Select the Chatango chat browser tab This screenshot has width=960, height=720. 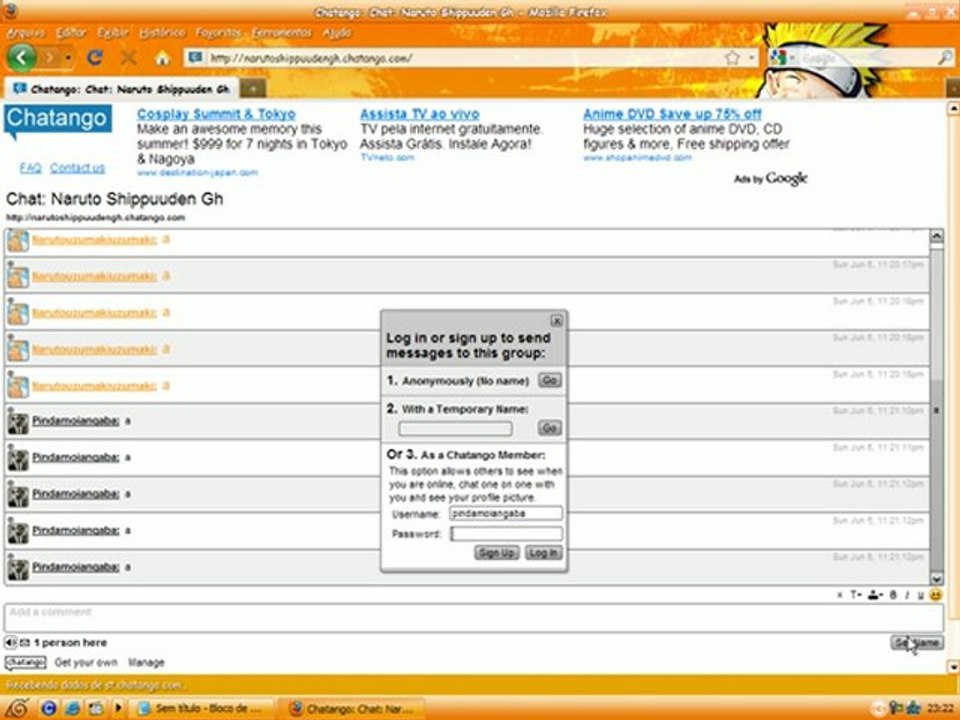(122, 89)
